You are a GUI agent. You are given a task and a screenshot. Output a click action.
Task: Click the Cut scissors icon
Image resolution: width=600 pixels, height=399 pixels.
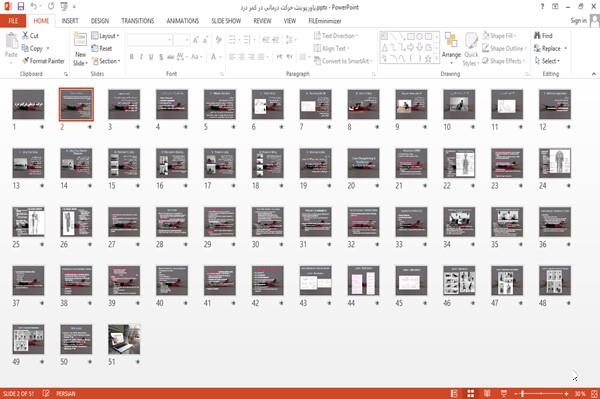25,36
